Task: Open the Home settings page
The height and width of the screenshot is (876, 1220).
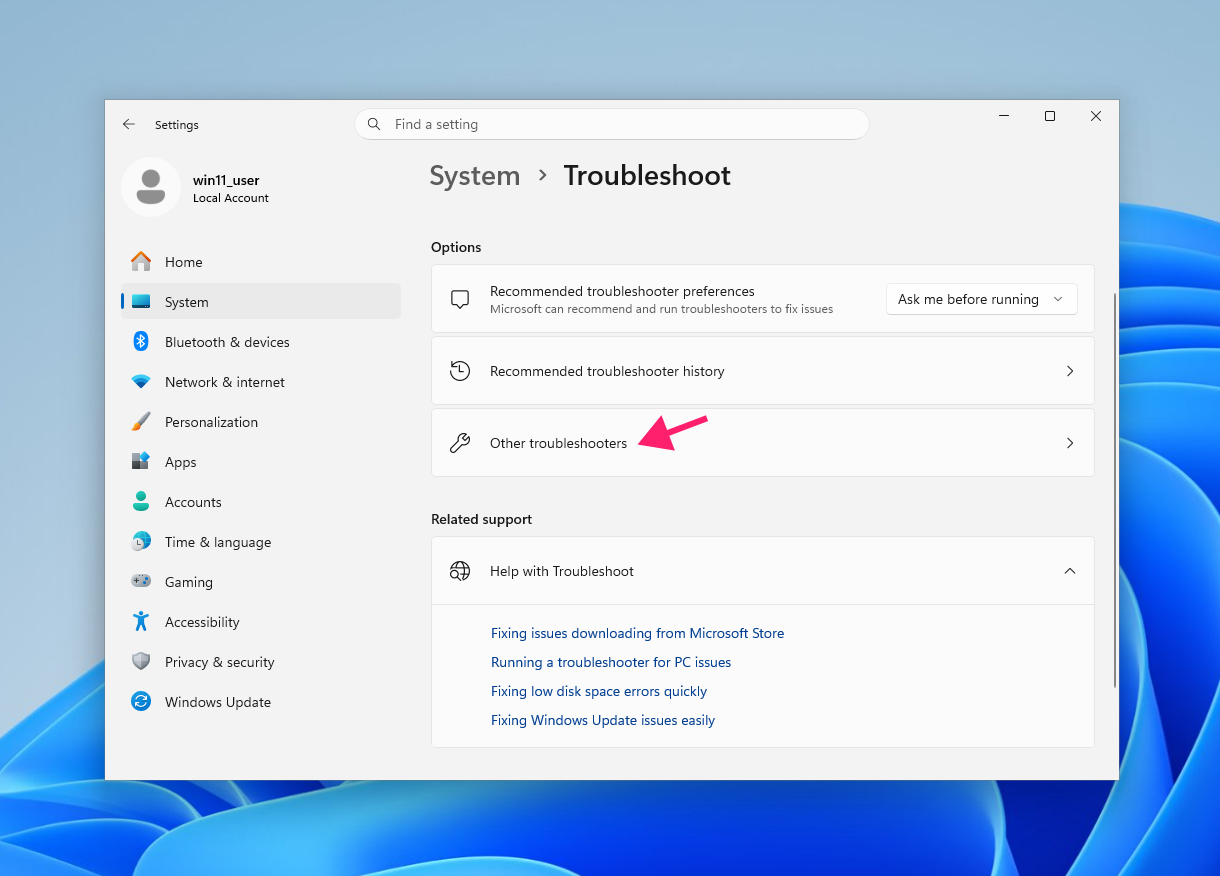Action: click(x=261, y=262)
